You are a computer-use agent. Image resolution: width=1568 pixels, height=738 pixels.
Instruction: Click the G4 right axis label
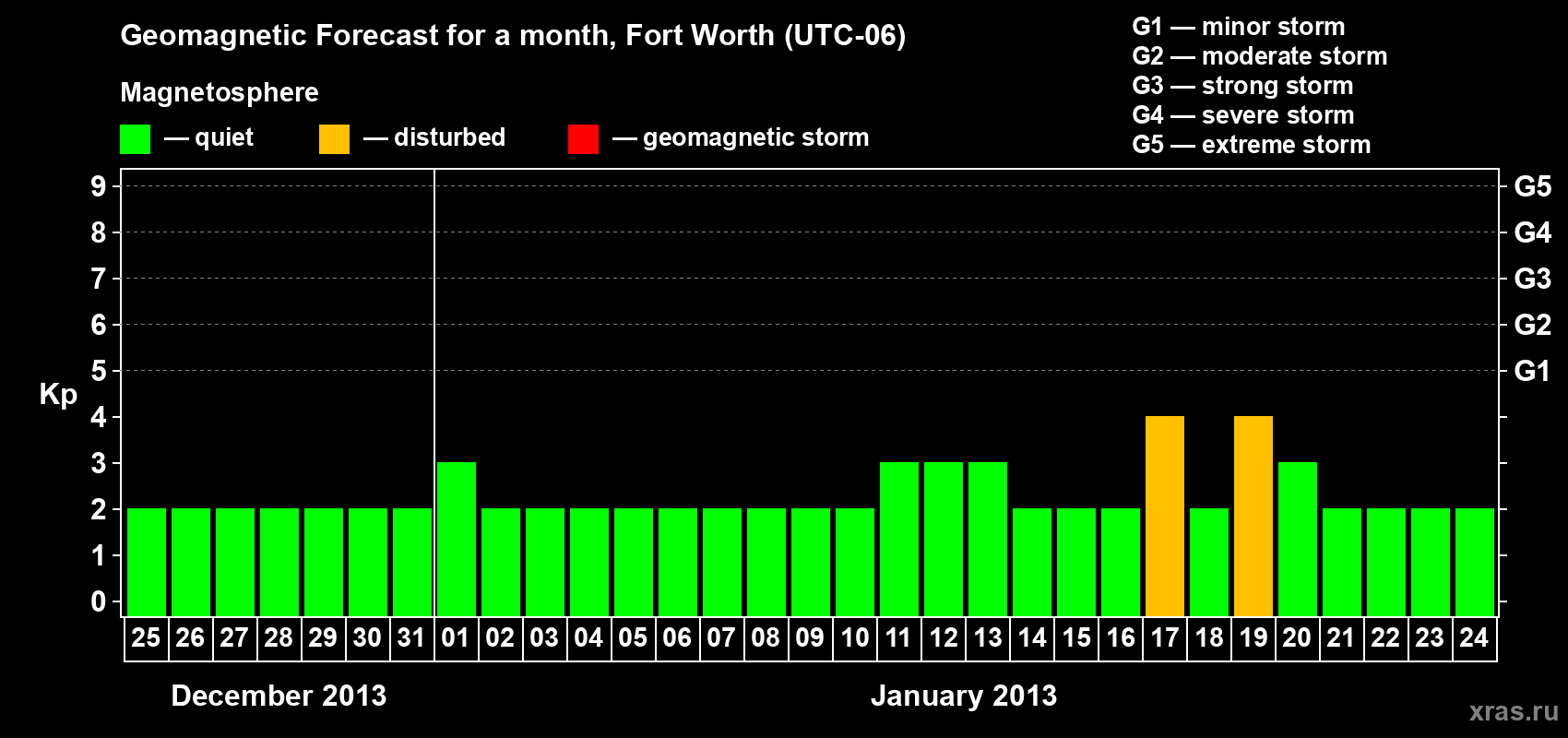[1533, 232]
